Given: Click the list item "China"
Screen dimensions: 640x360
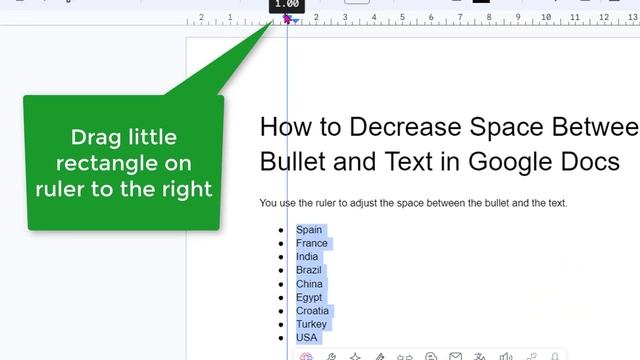Looking at the screenshot, I should point(309,284).
